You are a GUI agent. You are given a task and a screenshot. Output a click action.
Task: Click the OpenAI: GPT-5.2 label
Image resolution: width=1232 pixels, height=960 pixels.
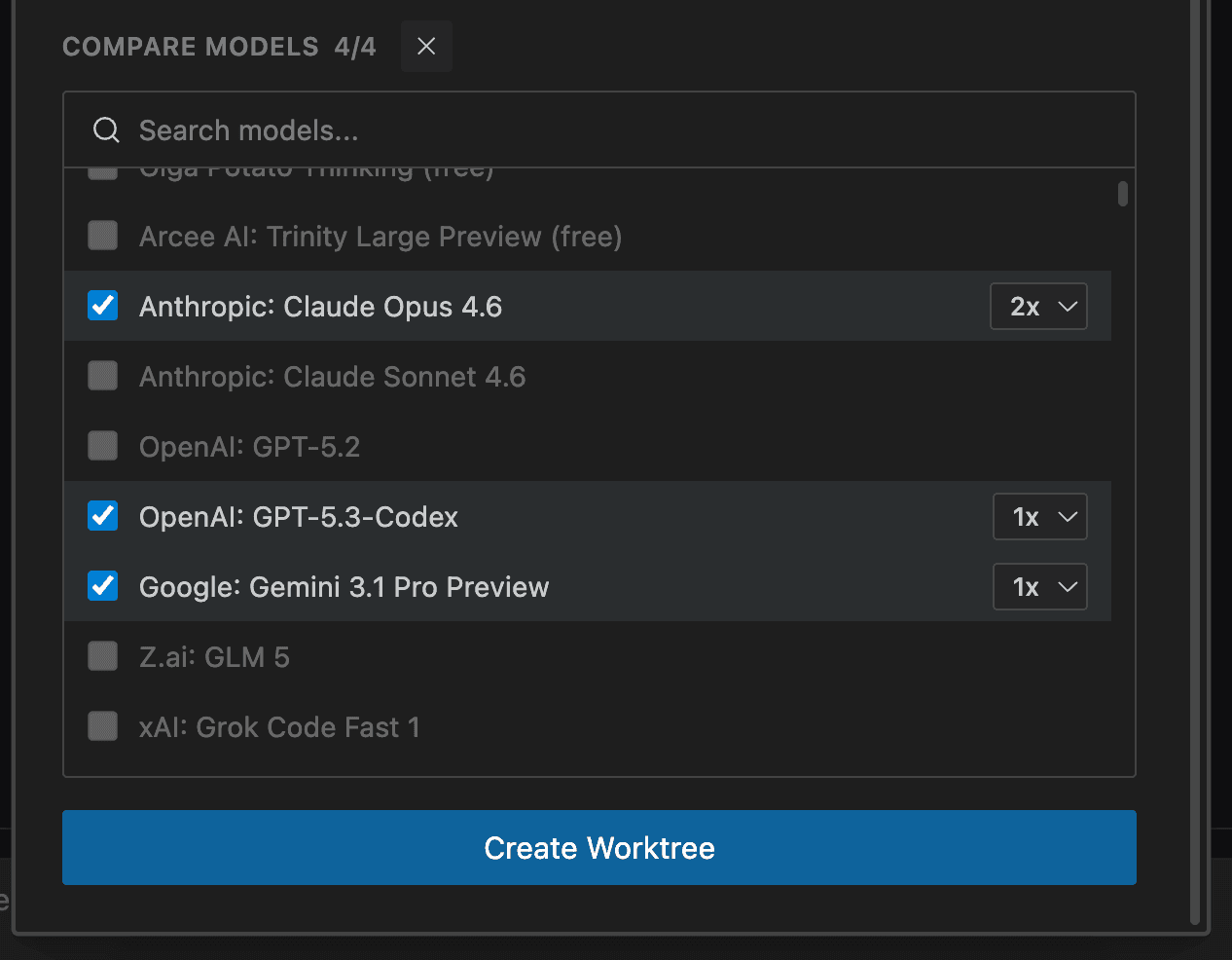pyautogui.click(x=250, y=446)
